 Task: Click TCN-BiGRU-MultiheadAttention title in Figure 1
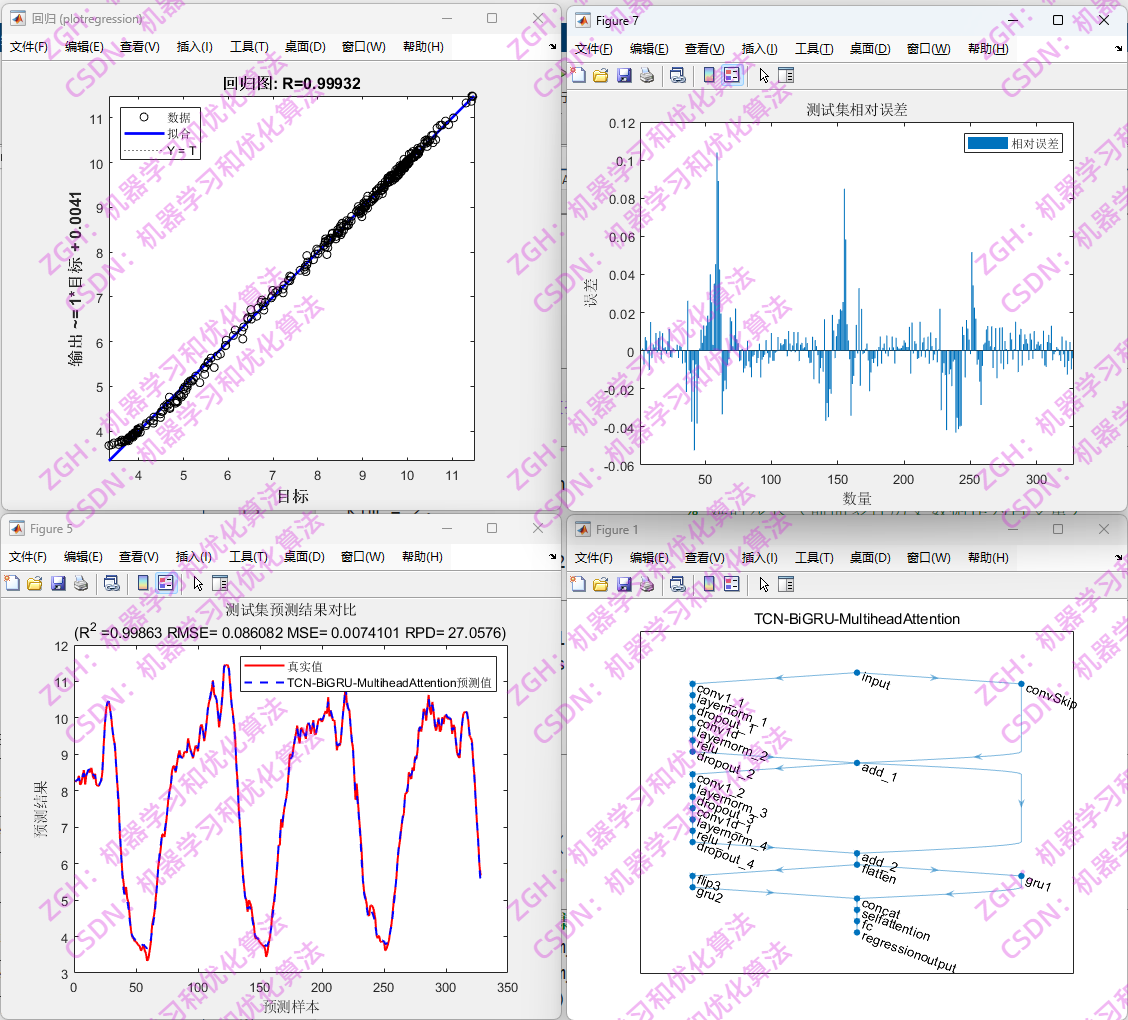click(857, 619)
